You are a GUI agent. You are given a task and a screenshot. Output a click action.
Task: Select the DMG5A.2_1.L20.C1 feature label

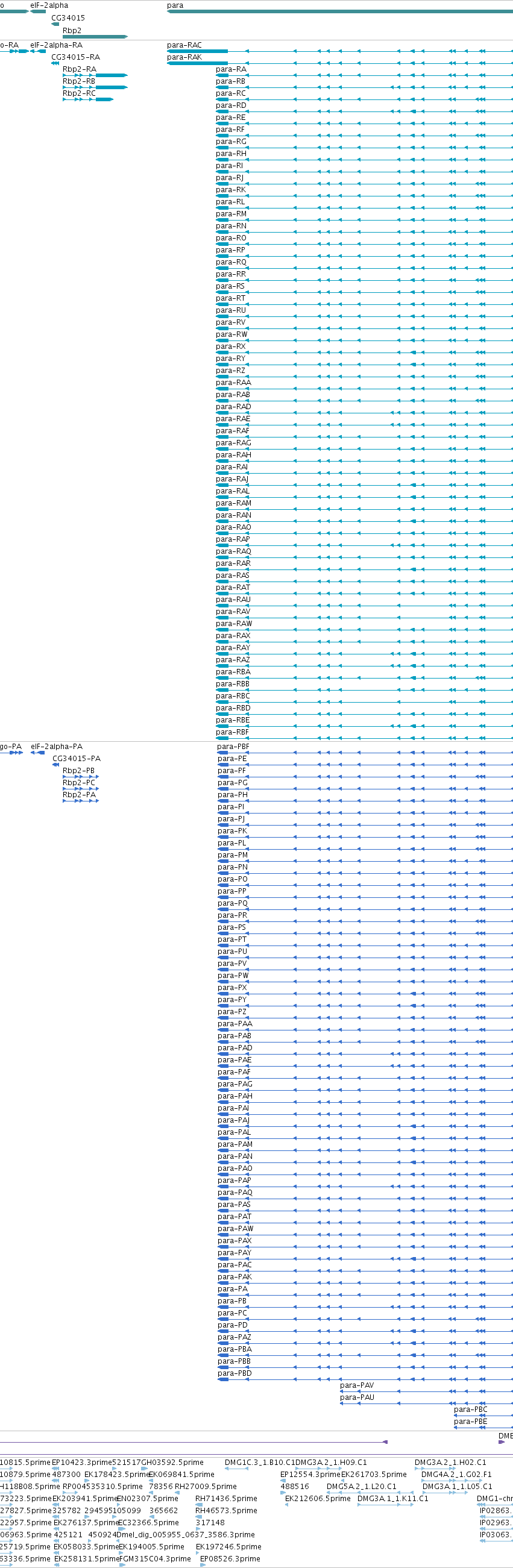click(x=361, y=1487)
